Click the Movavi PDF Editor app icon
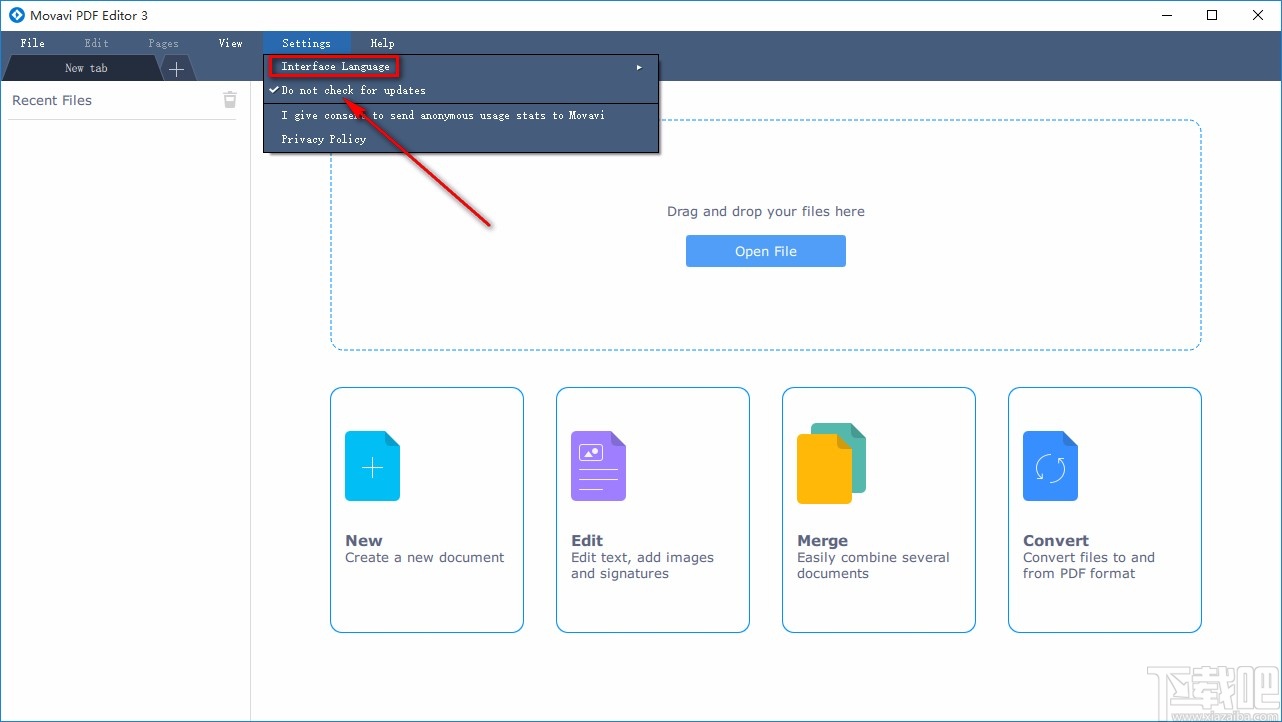 coord(16,15)
